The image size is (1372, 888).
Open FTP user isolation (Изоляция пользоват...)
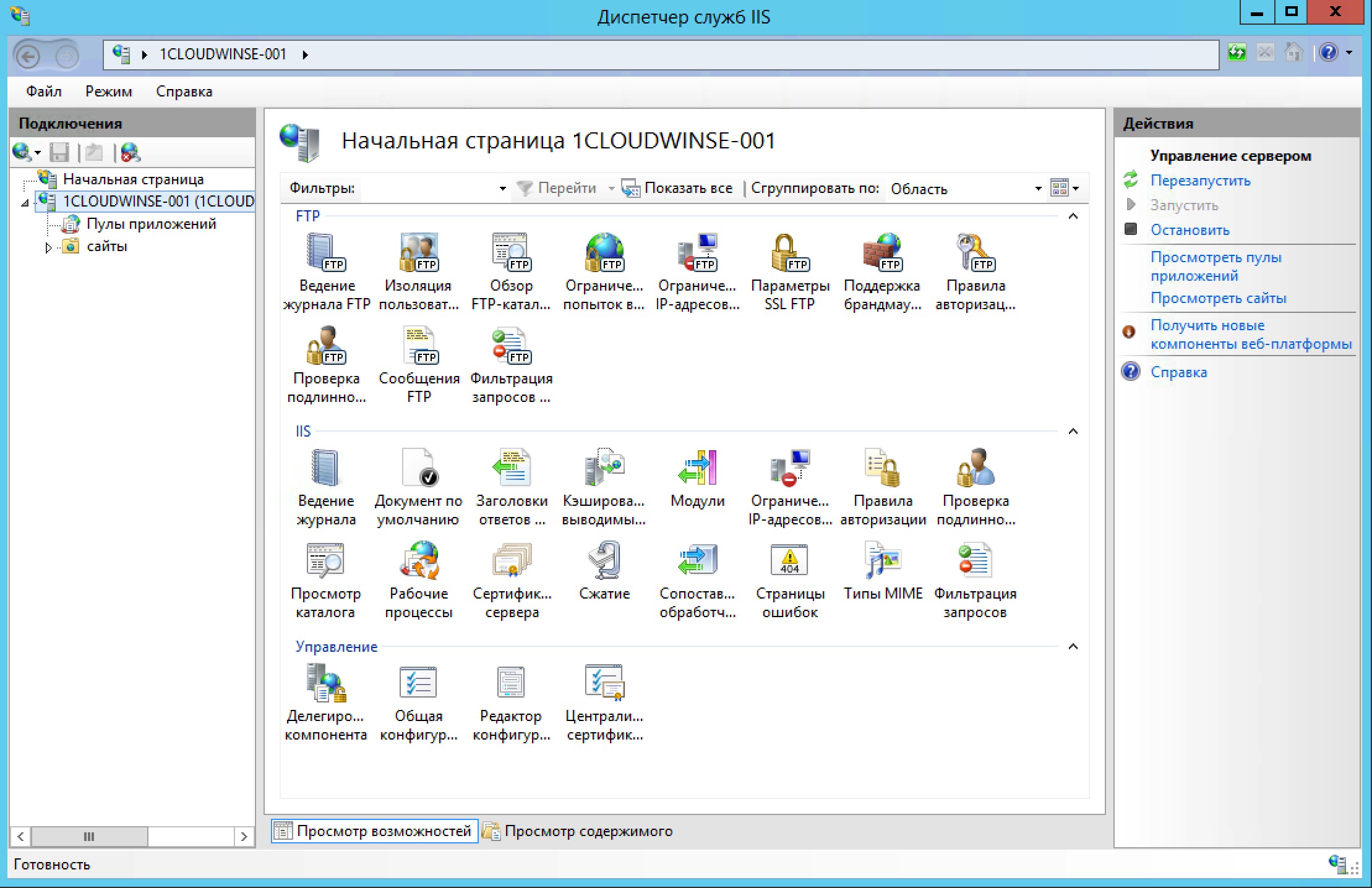point(419,272)
